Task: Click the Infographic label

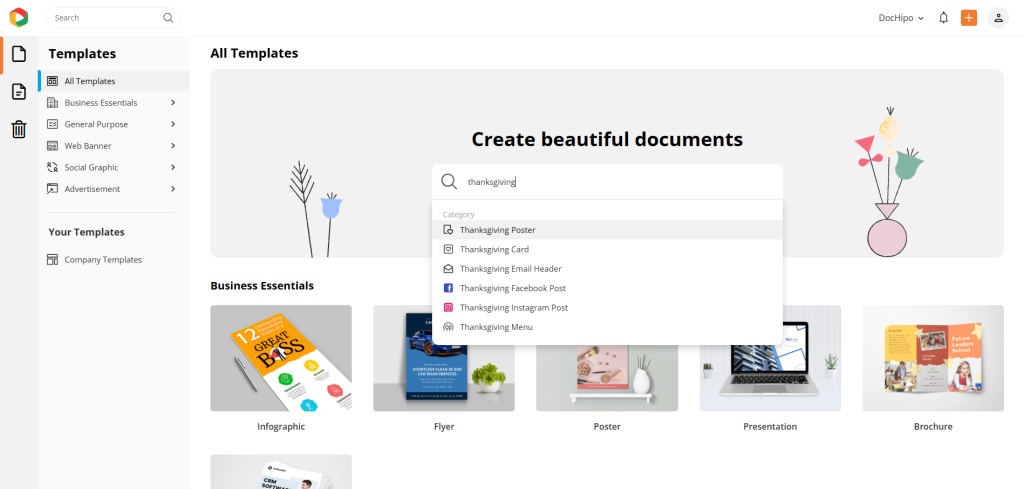Action: (x=281, y=426)
